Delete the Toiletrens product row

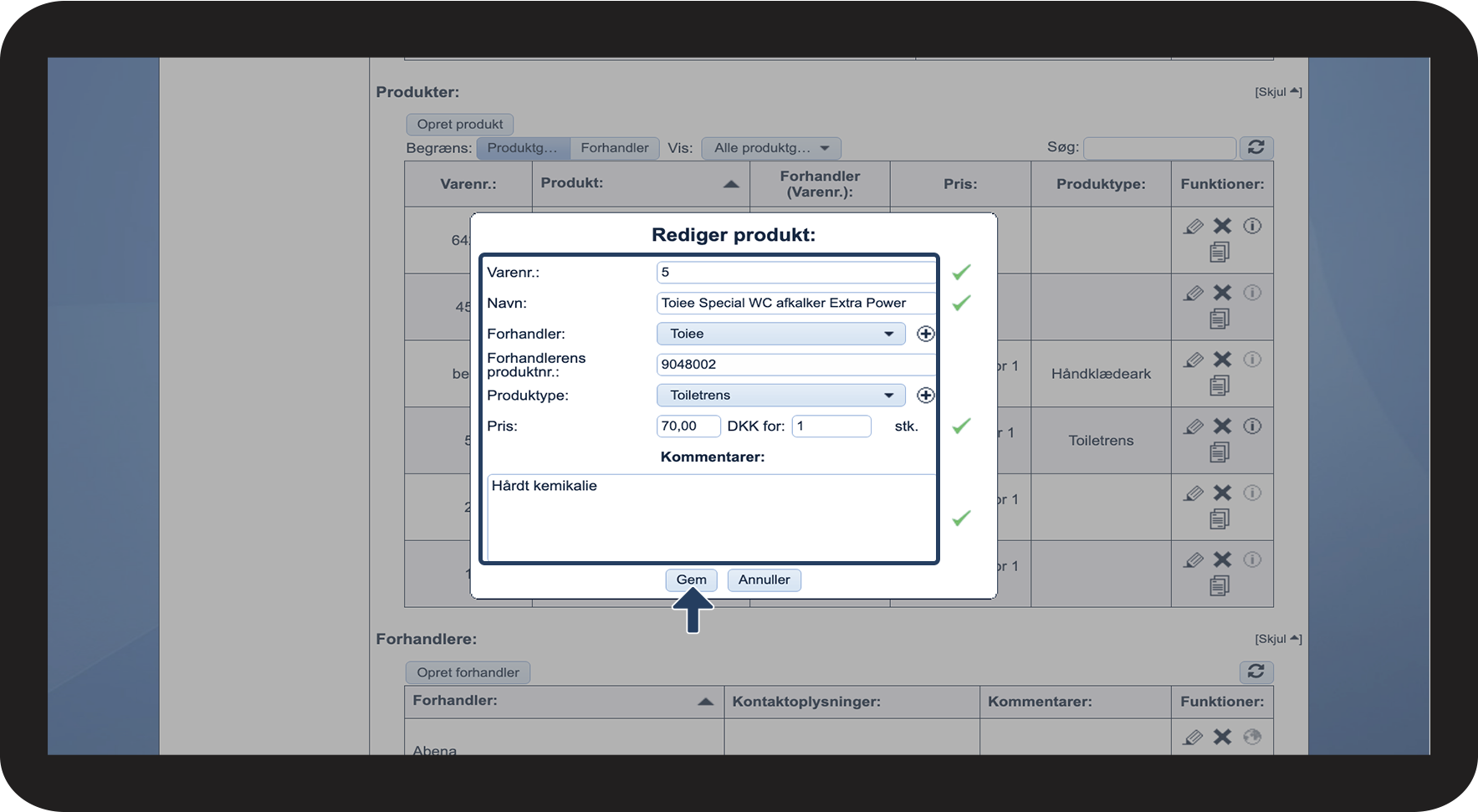(1223, 426)
